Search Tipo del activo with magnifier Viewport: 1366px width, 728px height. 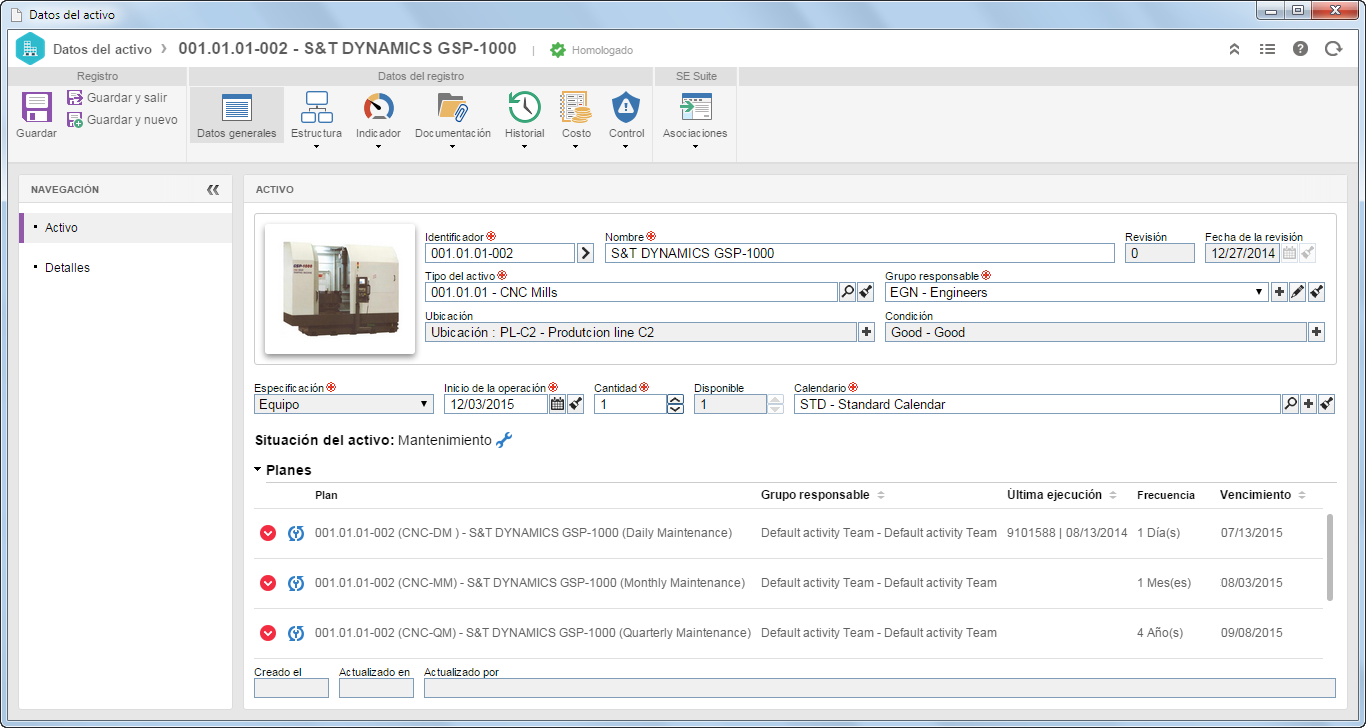click(x=847, y=292)
